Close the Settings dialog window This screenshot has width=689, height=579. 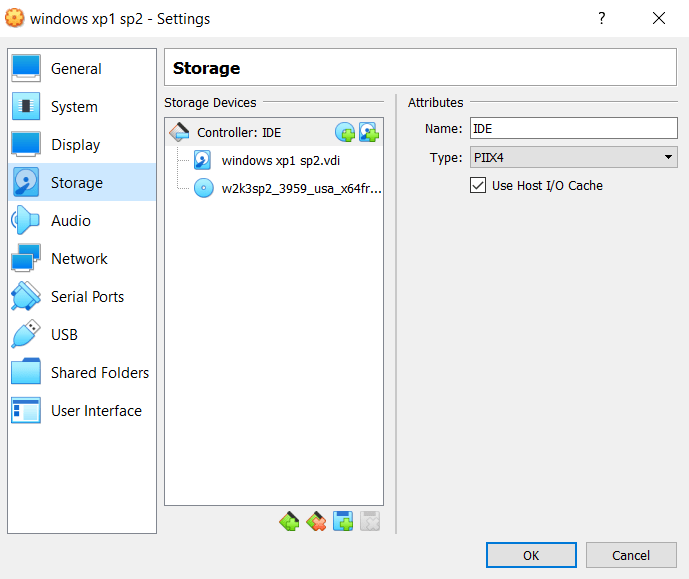click(x=659, y=18)
